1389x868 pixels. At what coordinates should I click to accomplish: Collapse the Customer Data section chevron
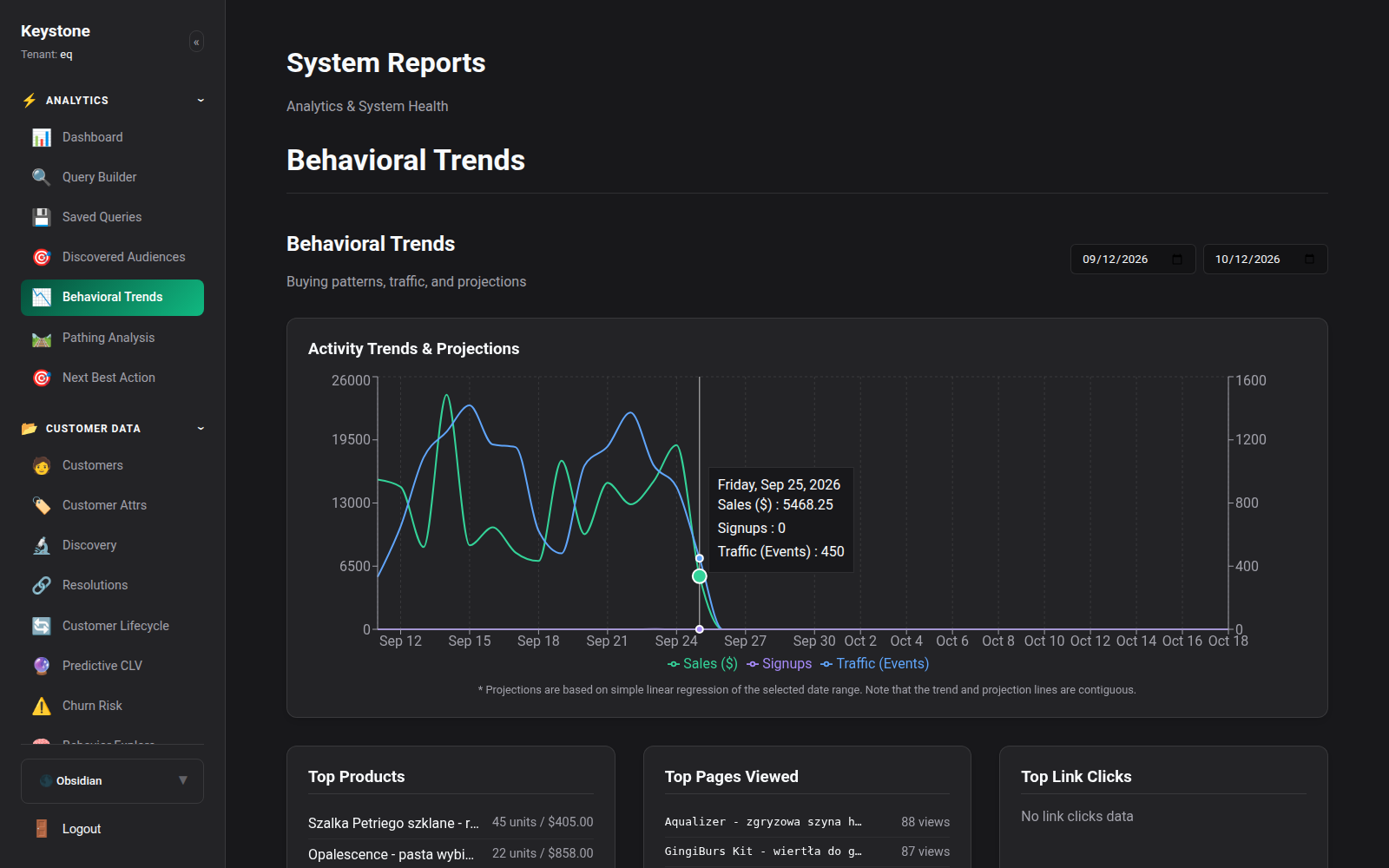coord(201,429)
